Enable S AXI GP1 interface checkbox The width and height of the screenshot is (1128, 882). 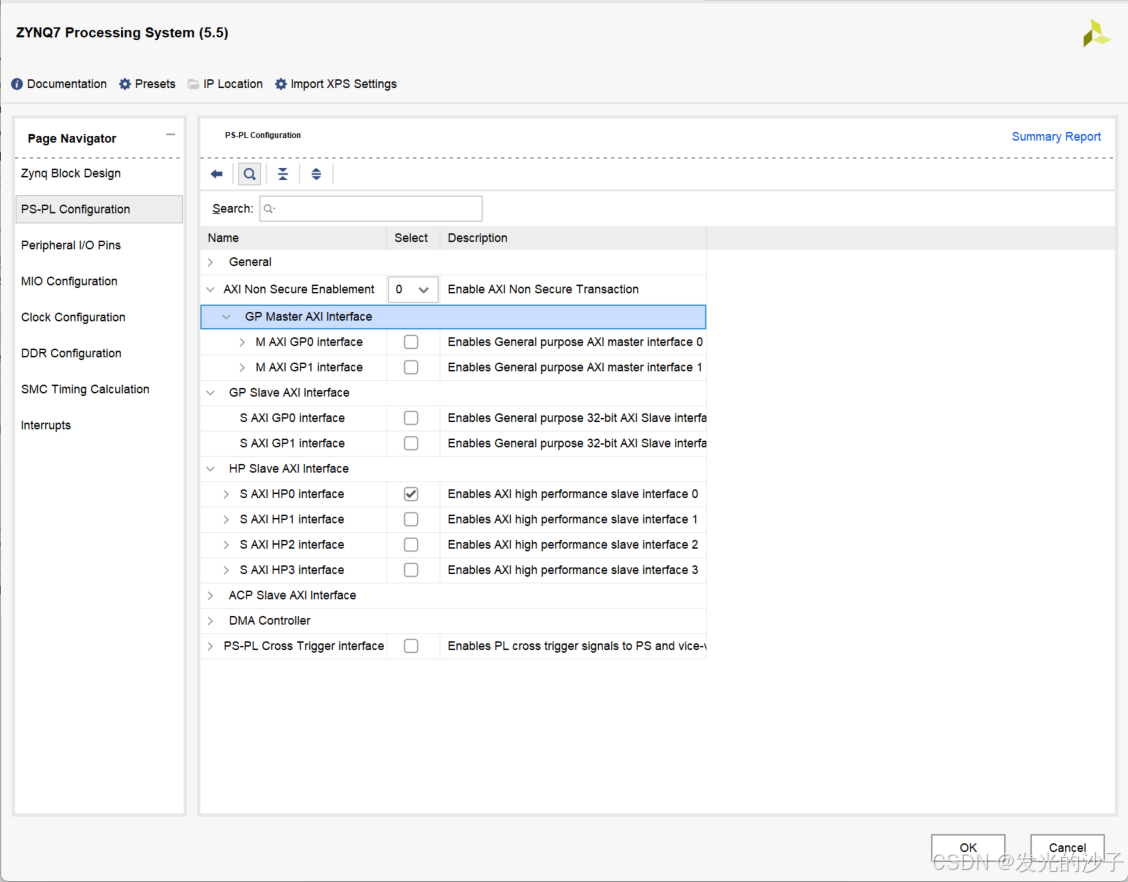[x=411, y=443]
